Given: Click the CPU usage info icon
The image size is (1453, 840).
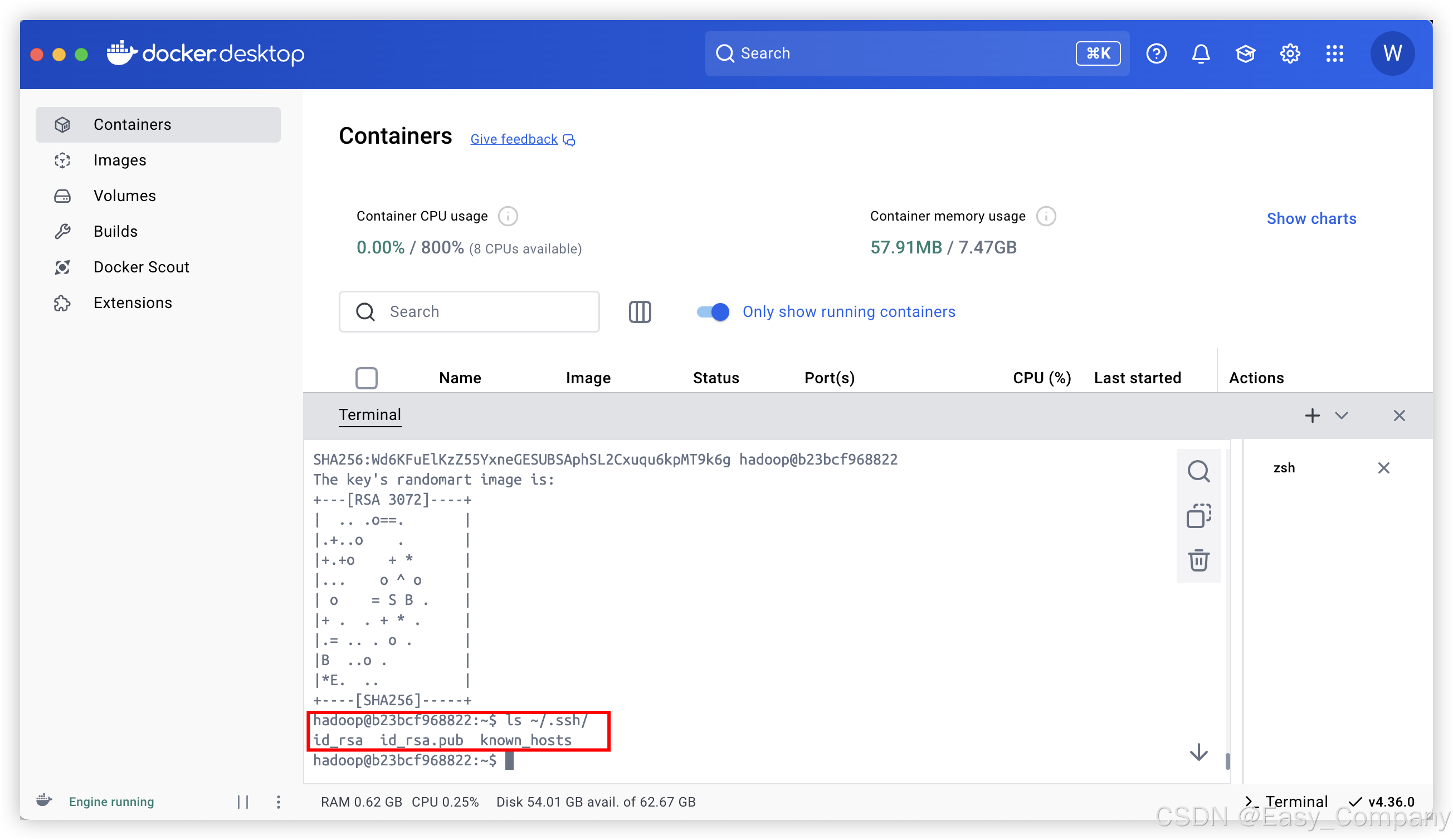Looking at the screenshot, I should (508, 216).
